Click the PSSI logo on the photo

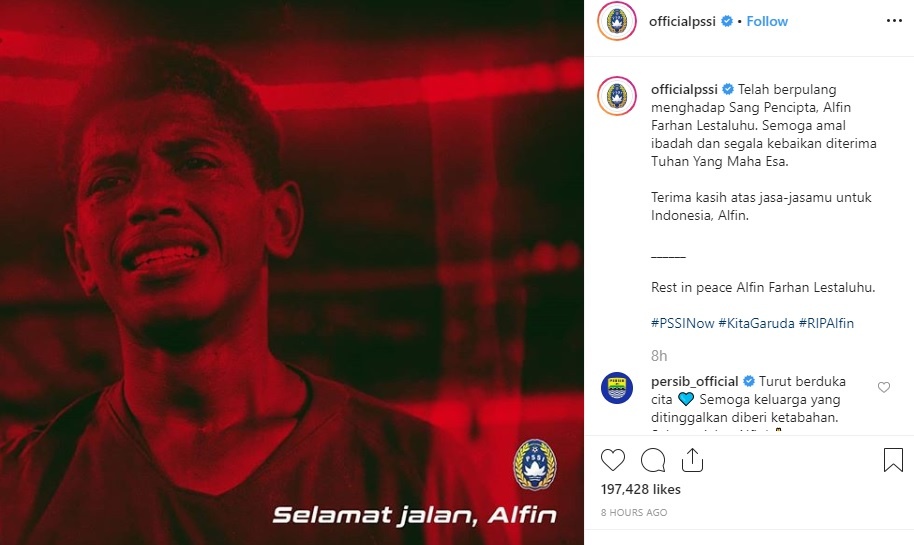[535, 465]
